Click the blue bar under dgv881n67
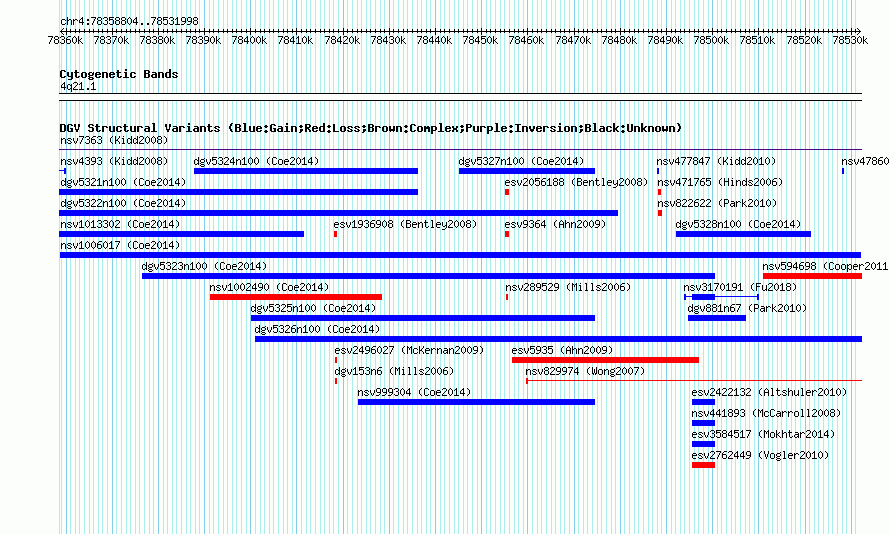This screenshot has height=534, width=890. tap(717, 318)
